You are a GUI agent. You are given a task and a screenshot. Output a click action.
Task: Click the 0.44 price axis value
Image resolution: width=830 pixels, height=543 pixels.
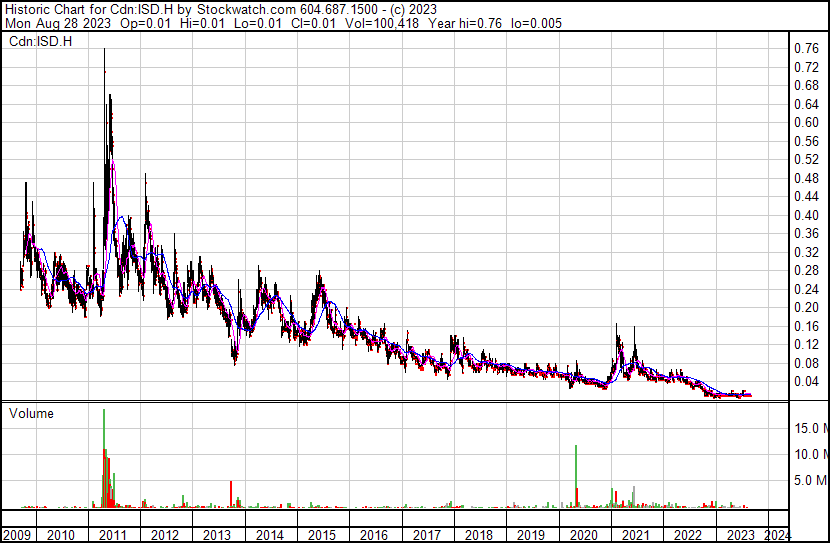point(807,196)
